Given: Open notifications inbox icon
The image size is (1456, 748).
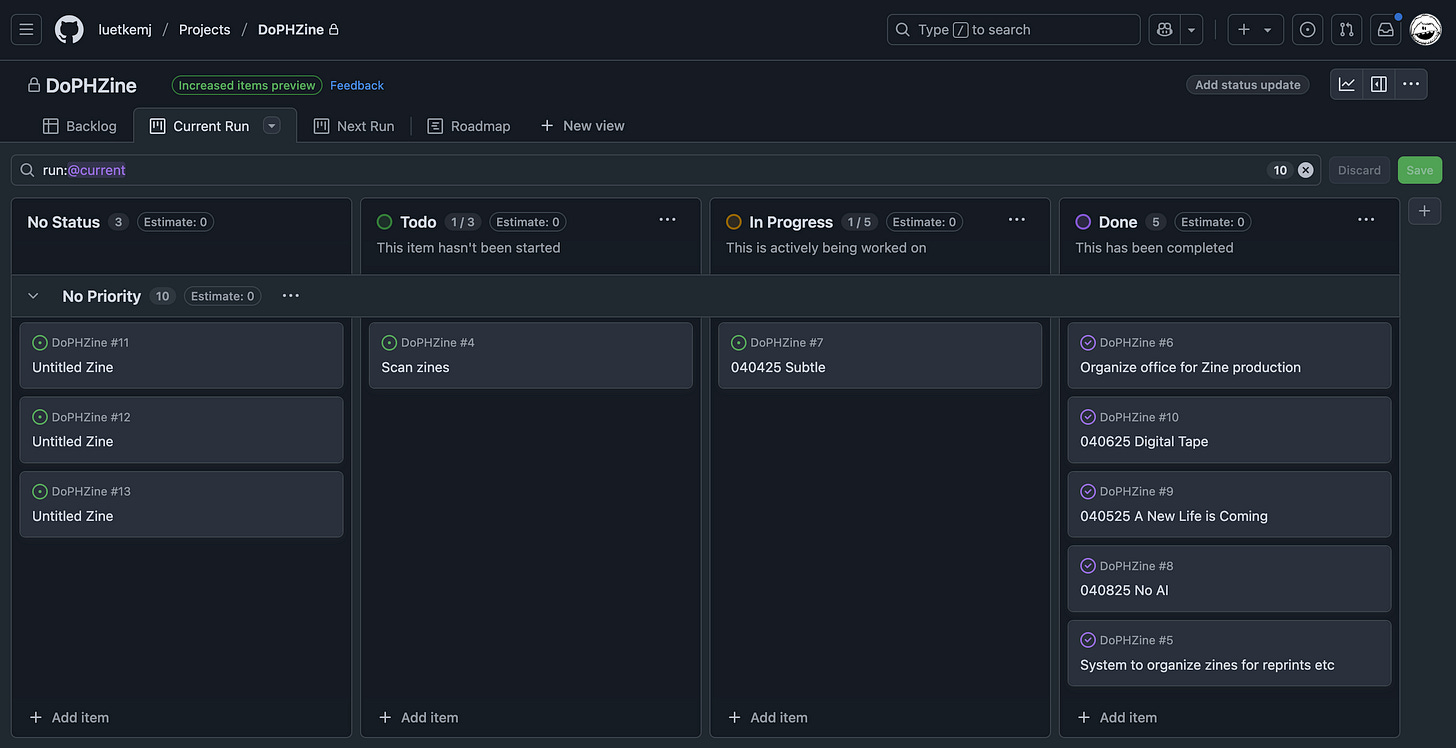Looking at the screenshot, I should coord(1386,30).
